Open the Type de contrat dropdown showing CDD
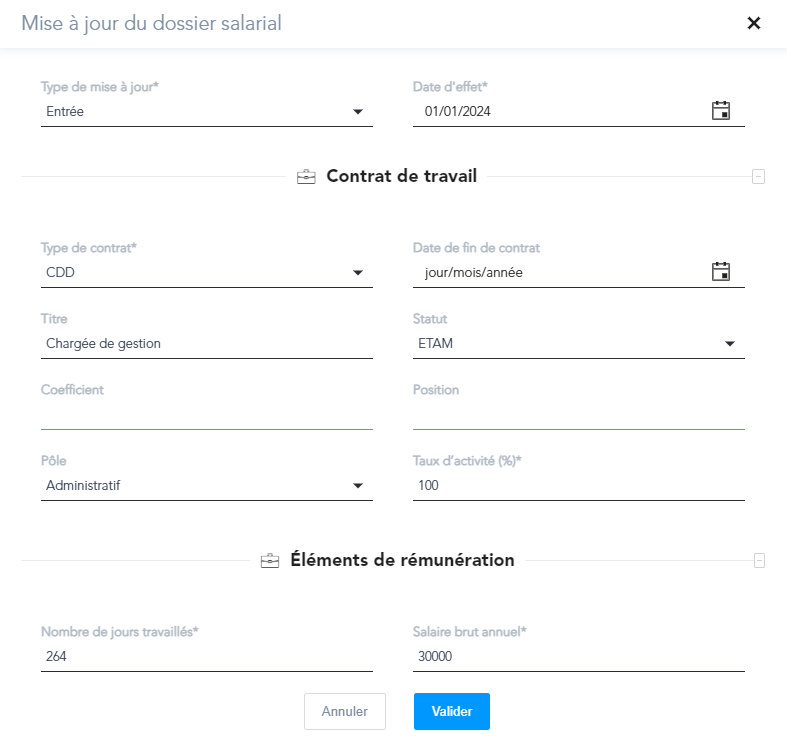Screen dimensions: 787x742 click(207, 273)
